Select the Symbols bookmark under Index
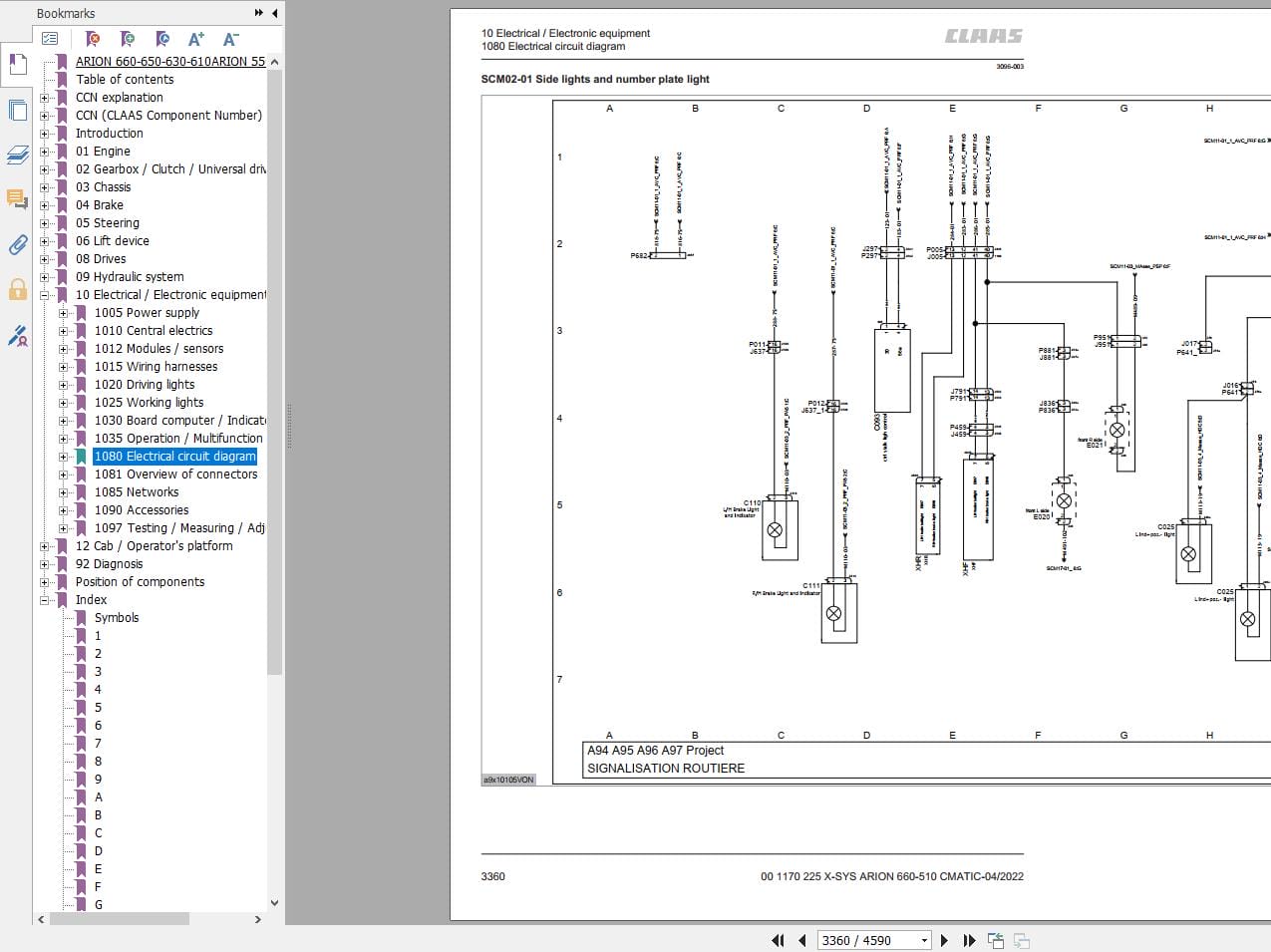The height and width of the screenshot is (952, 1271). pyautogui.click(x=117, y=618)
